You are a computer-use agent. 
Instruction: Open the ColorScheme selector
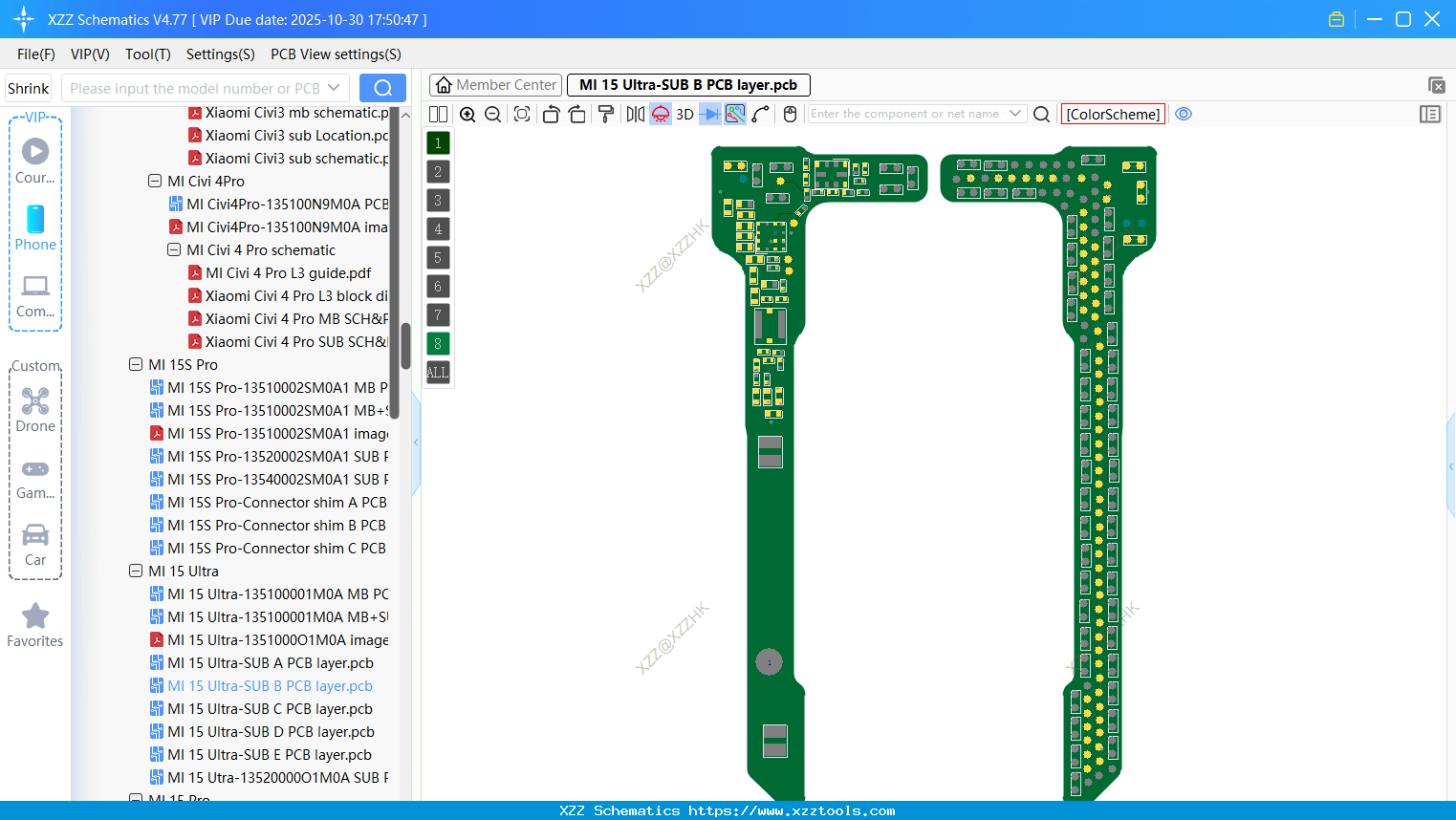[1112, 114]
